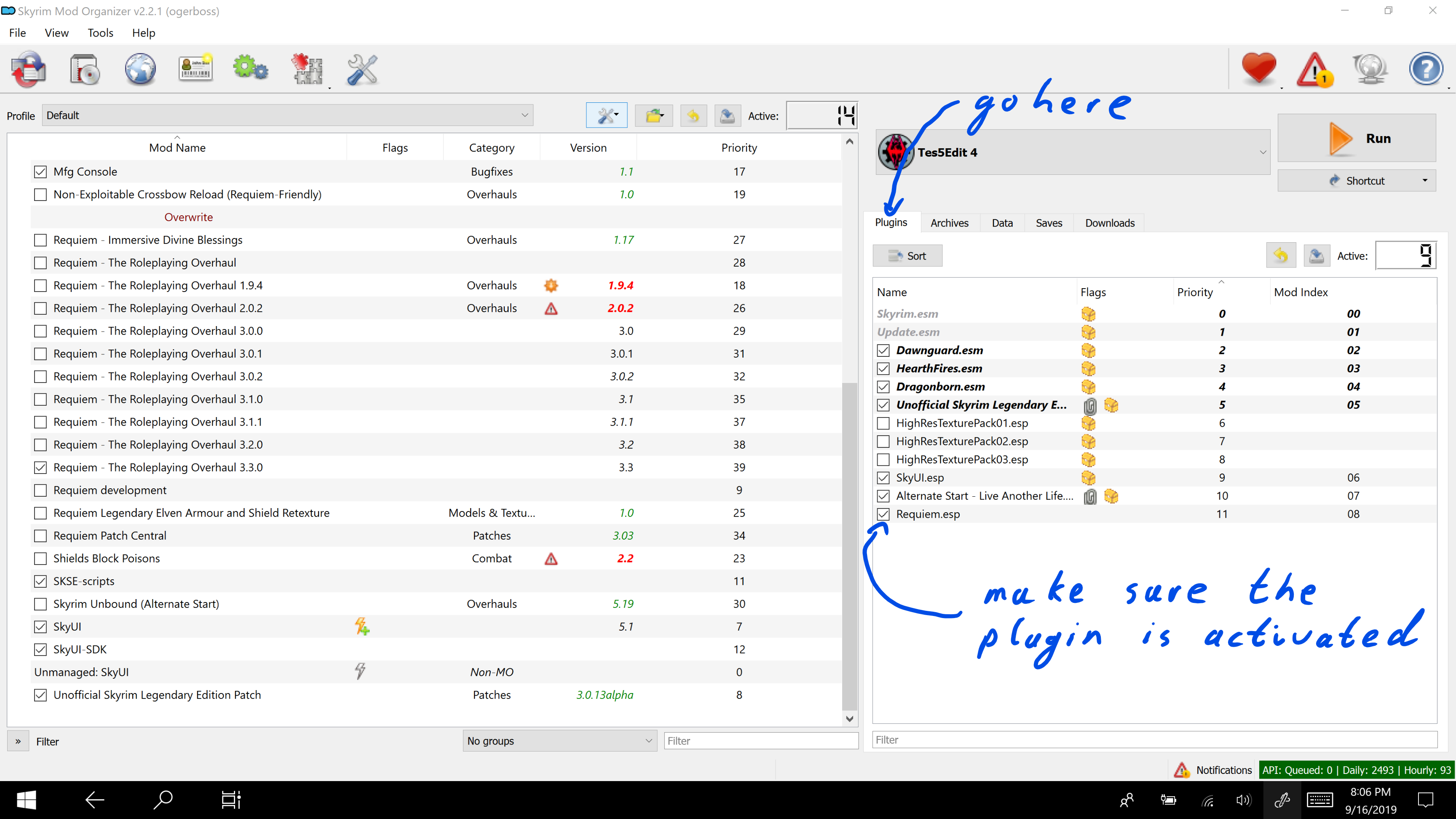Click the Notifications label in status bar

(x=1224, y=770)
